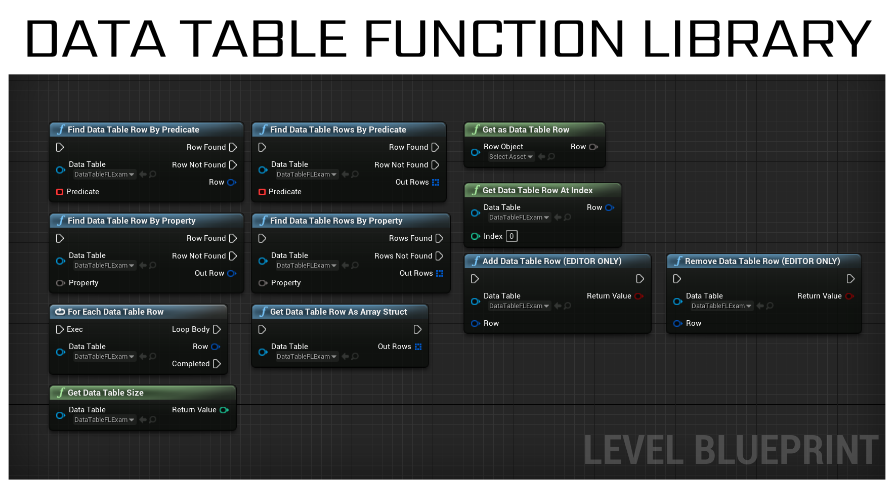The height and width of the screenshot is (488, 894).
Task: Click Out Rows pin on Find Data Table Rows By Property
Action: click(x=440, y=273)
